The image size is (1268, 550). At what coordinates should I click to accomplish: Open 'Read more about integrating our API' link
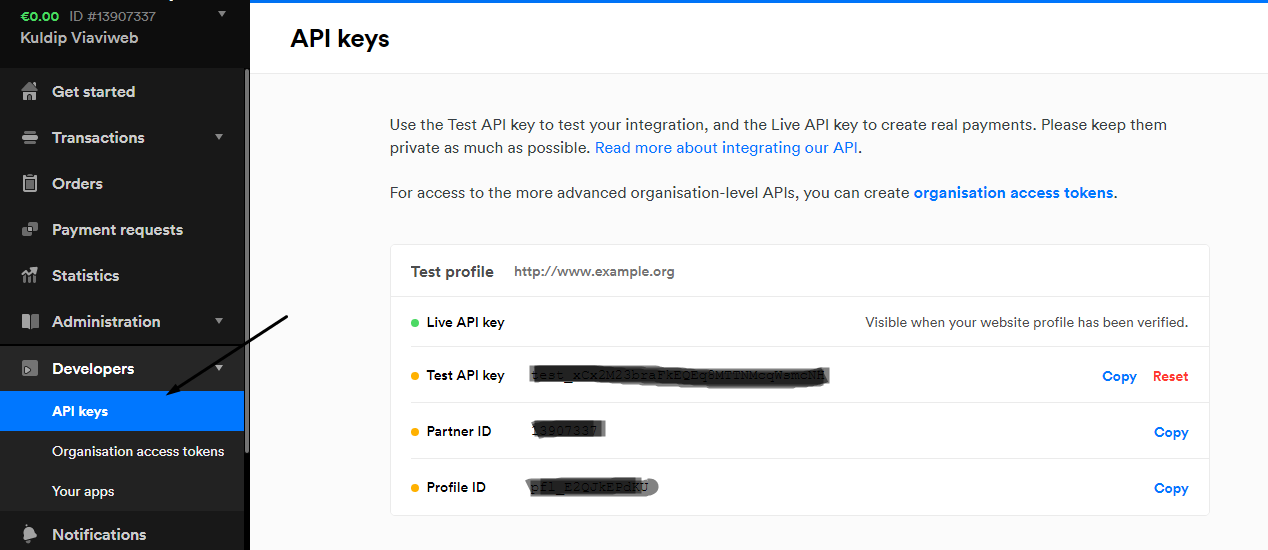coord(726,147)
